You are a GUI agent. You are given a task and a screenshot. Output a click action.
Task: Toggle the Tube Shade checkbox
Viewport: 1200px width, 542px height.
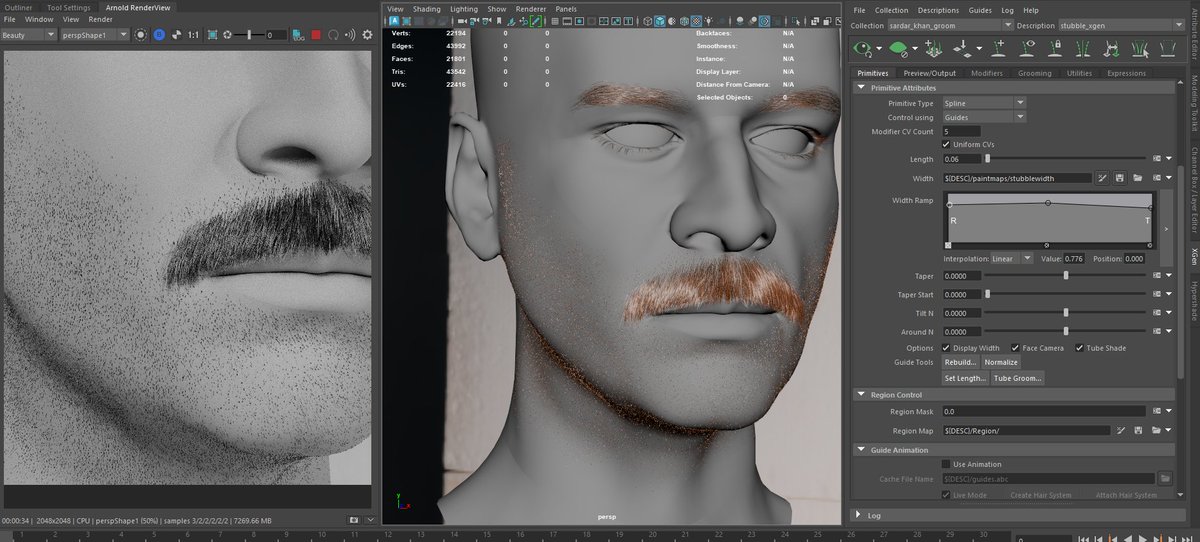coord(1079,348)
